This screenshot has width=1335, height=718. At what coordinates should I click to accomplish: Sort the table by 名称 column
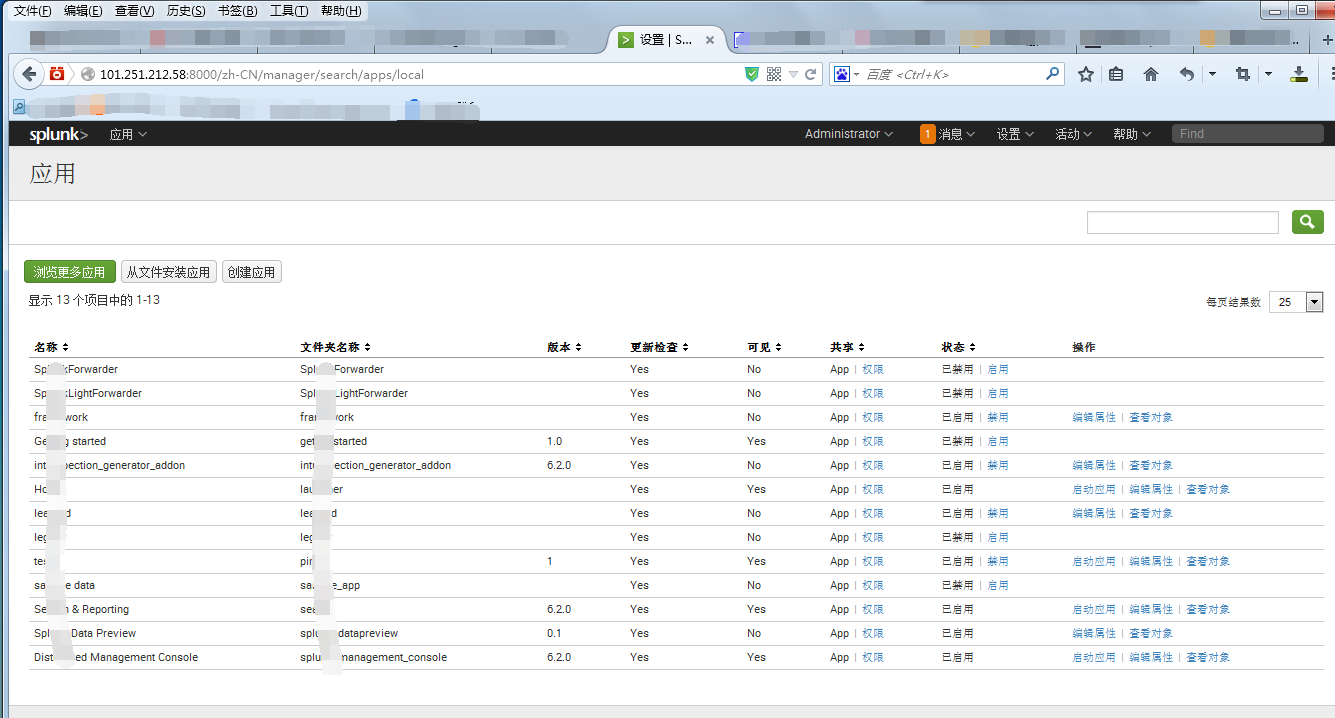[x=51, y=347]
